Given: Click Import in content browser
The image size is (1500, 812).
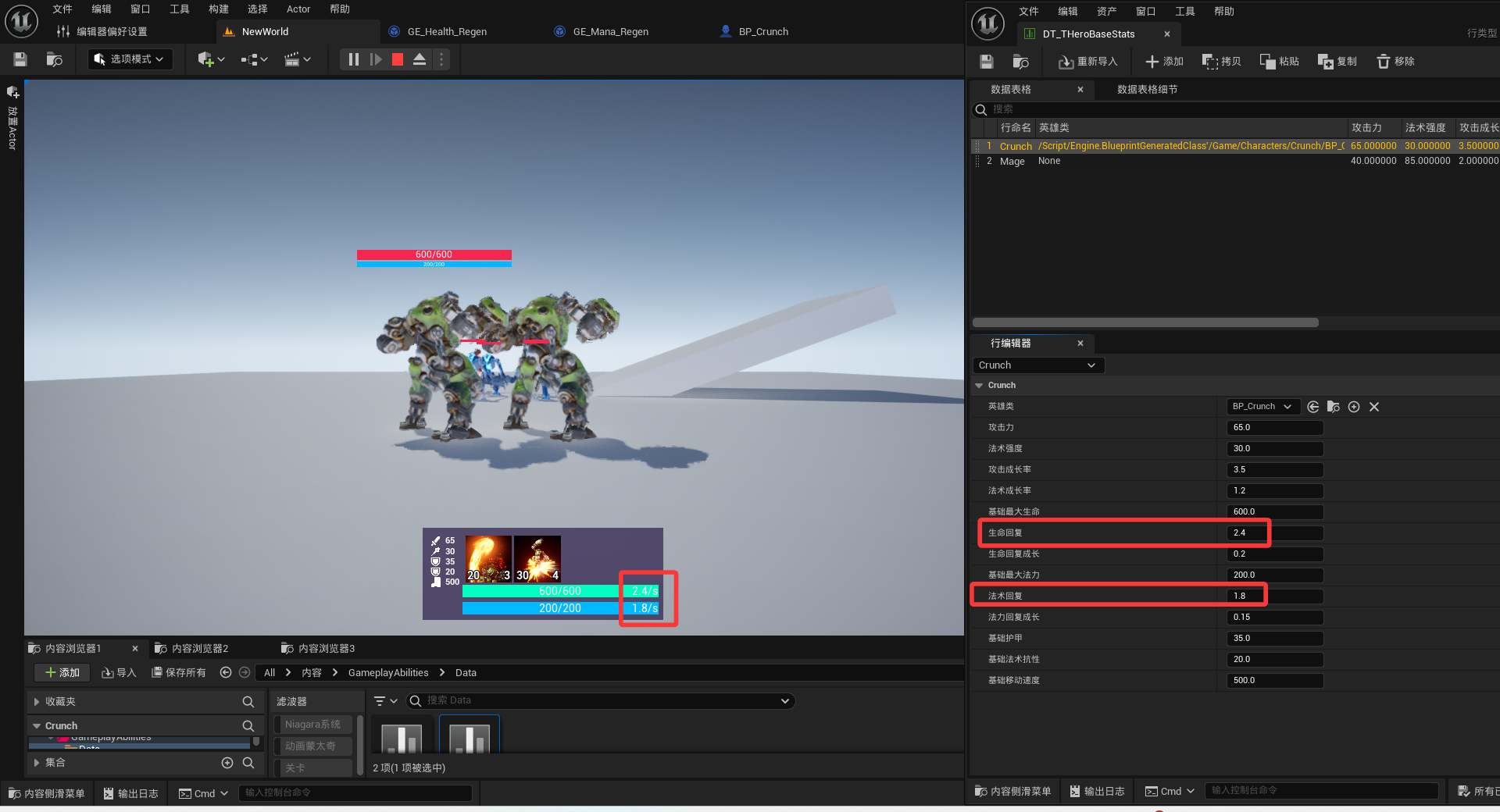Looking at the screenshot, I should (120, 673).
